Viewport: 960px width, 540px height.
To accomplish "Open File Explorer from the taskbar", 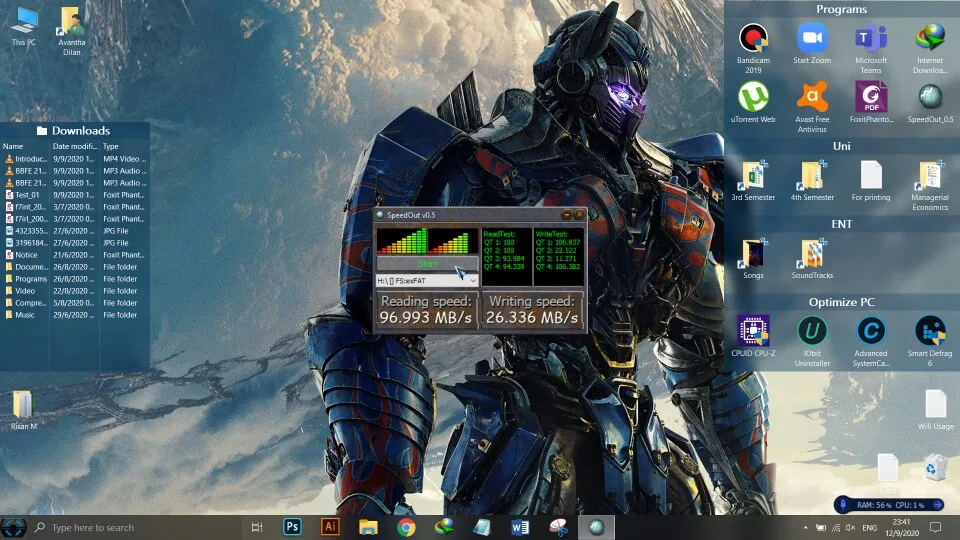I will click(x=368, y=527).
